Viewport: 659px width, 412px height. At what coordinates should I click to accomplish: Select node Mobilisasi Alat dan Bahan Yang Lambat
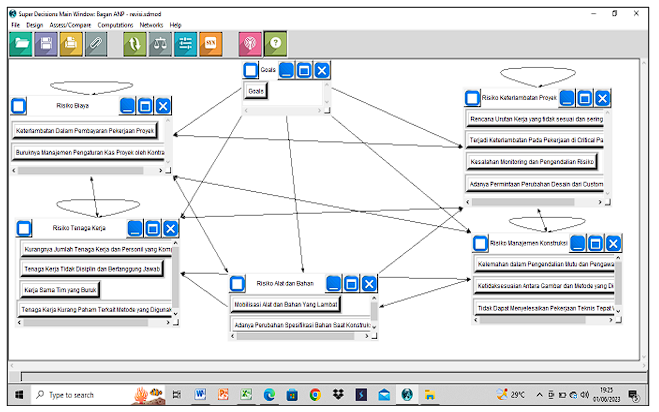click(286, 304)
